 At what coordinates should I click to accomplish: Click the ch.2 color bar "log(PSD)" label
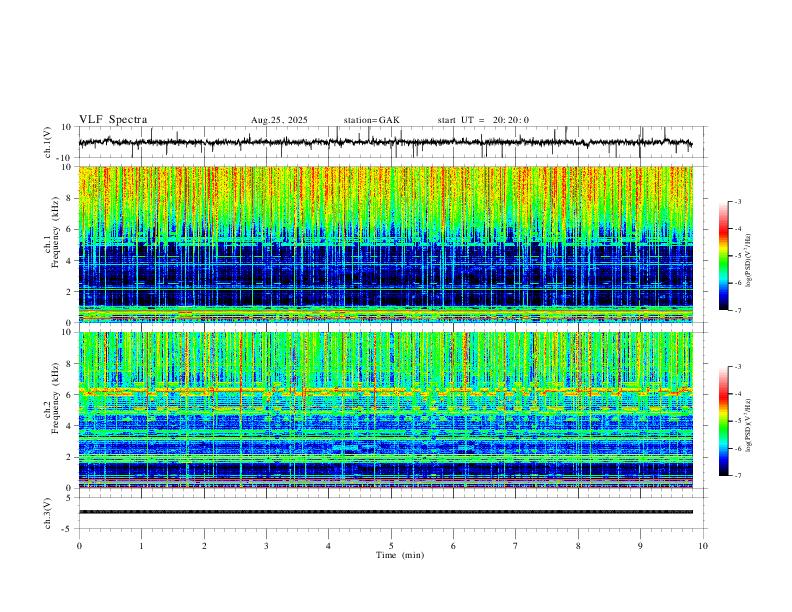(748, 425)
